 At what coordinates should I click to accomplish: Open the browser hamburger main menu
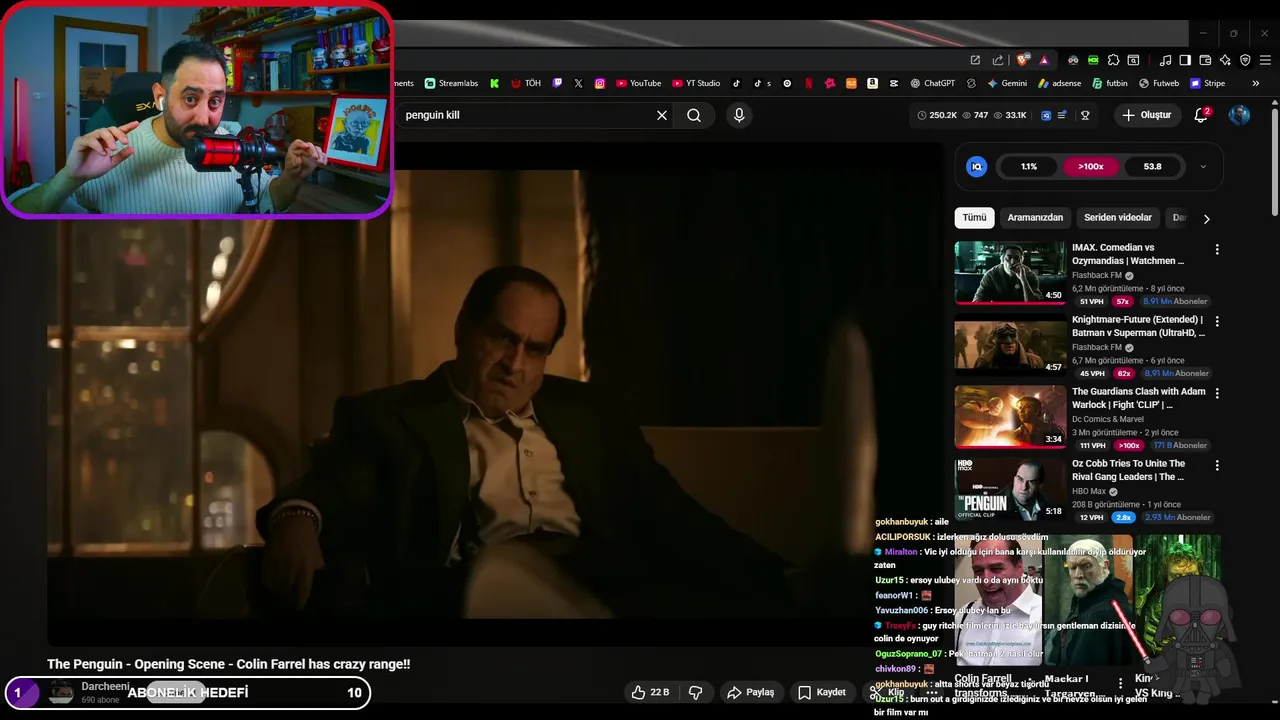coord(1264,60)
